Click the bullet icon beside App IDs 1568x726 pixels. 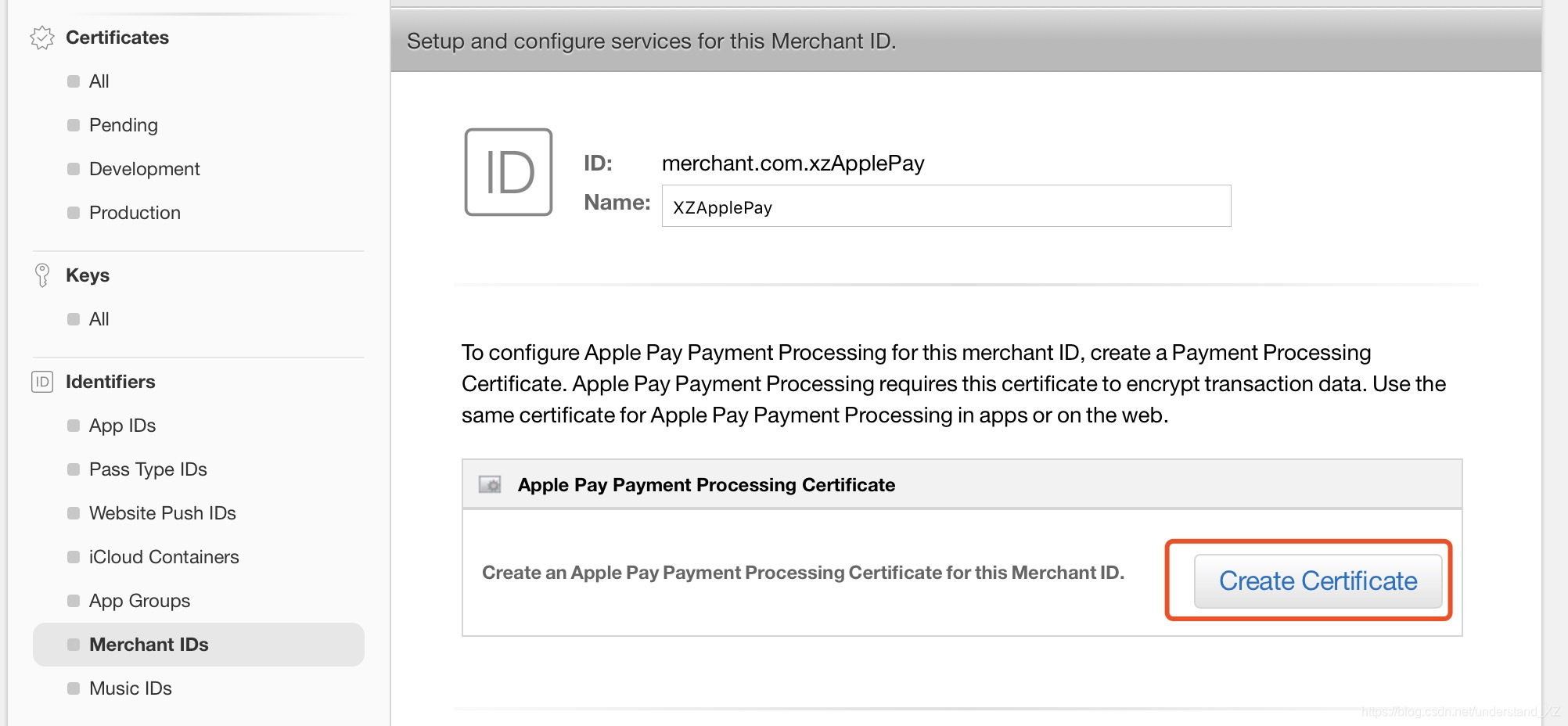[x=74, y=426]
